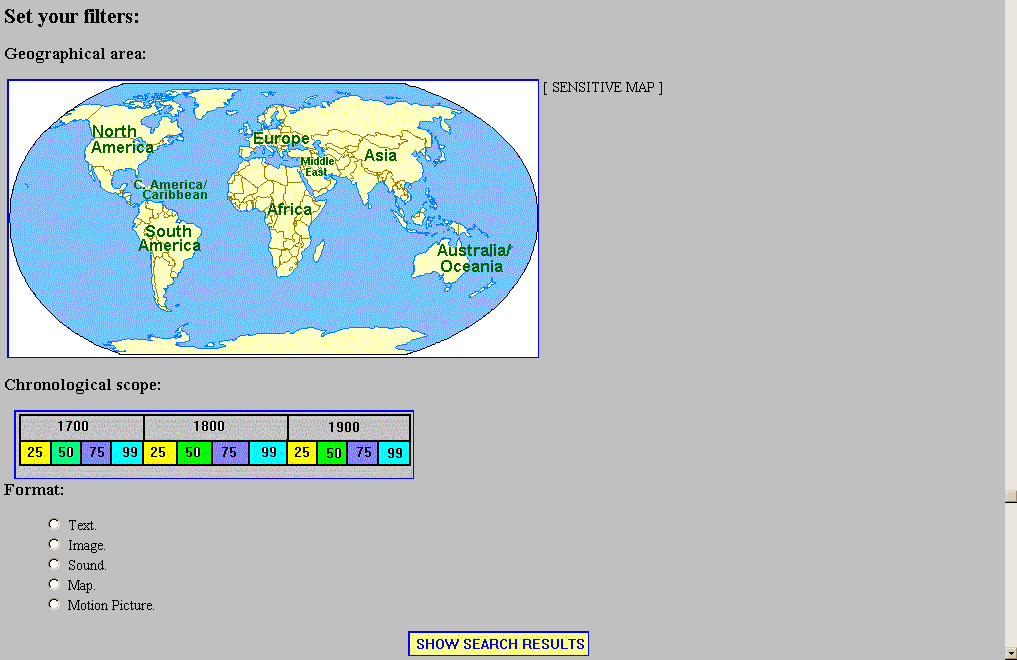Screen dimensions: 1017x660
Task: Select Motion Picture format option
Action: pos(54,604)
